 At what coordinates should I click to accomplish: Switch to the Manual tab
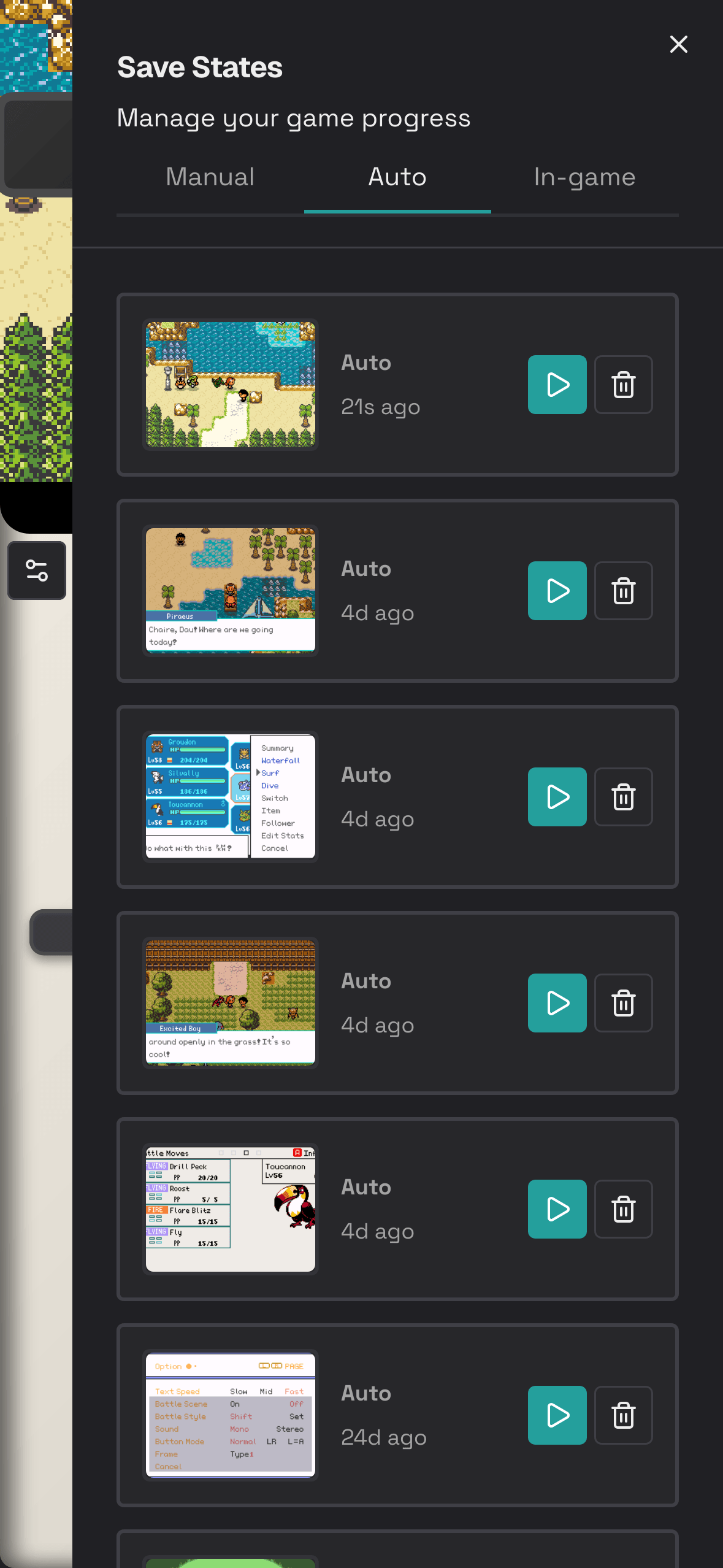(x=210, y=177)
